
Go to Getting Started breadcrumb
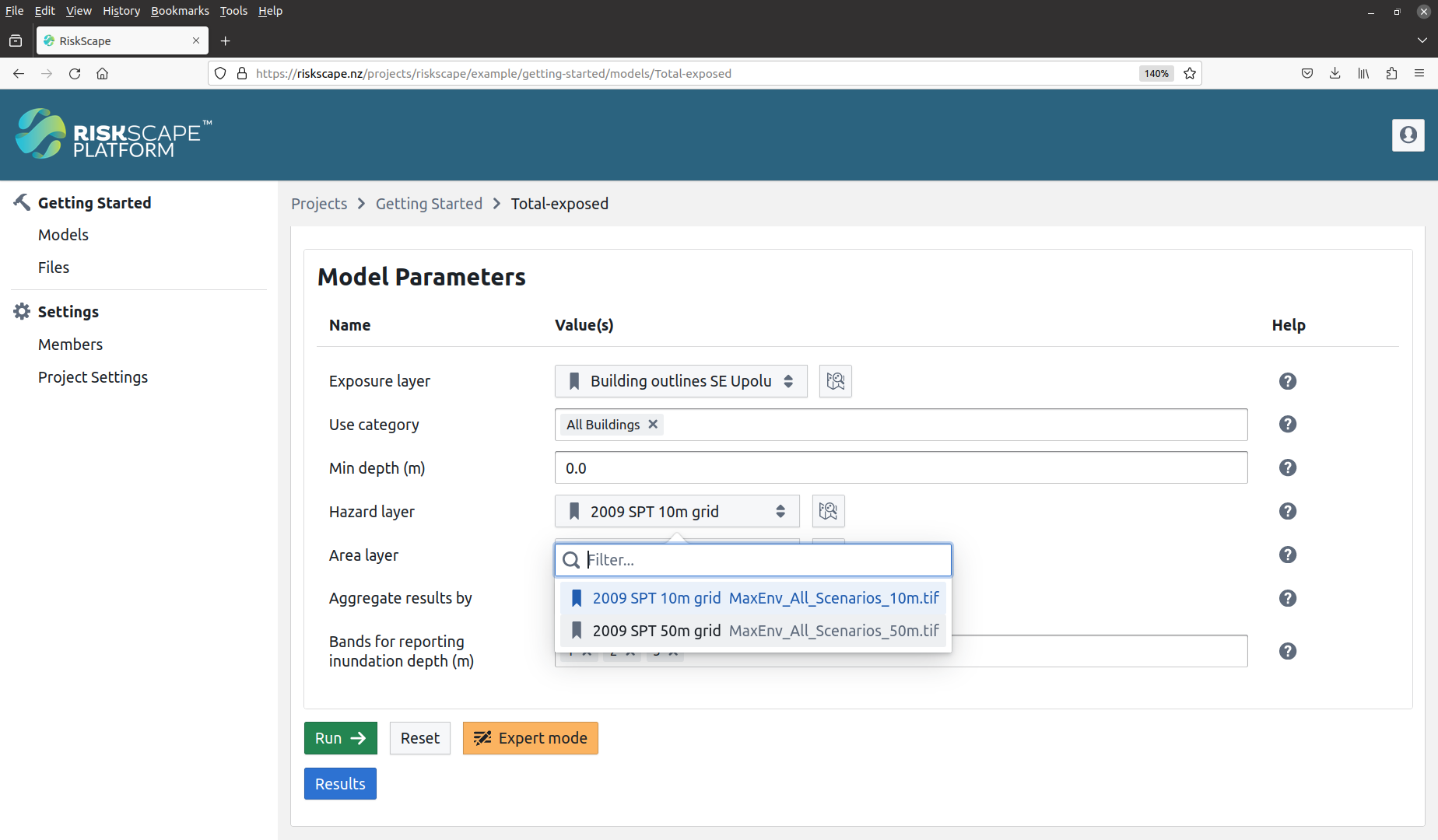[x=429, y=204]
